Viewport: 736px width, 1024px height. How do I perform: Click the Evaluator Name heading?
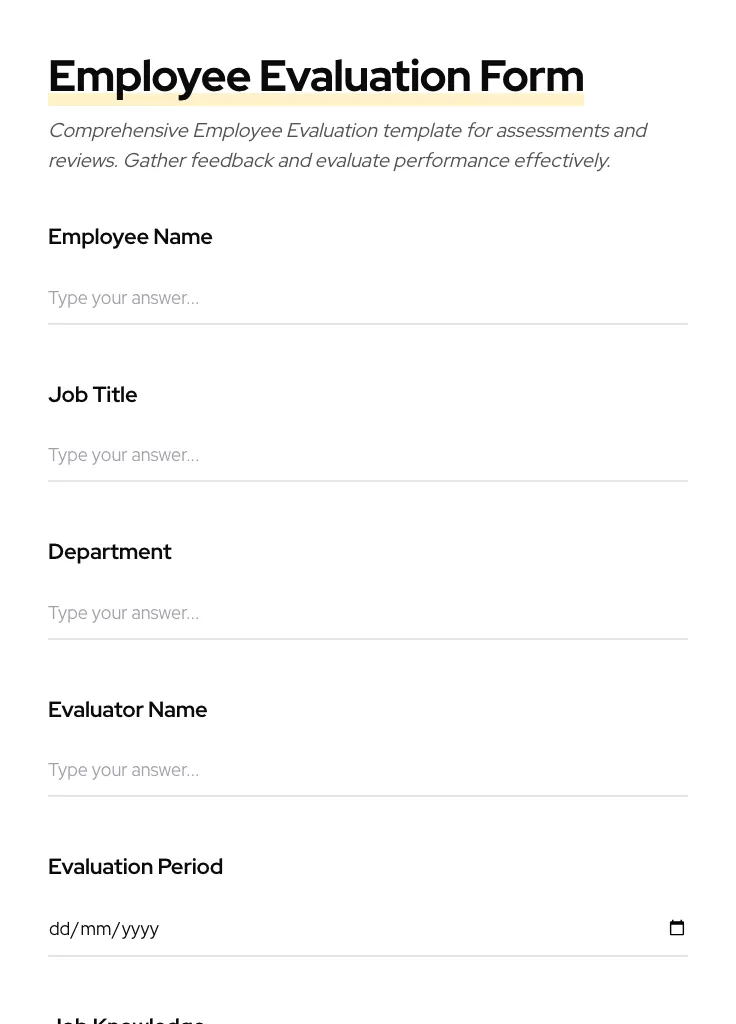click(127, 710)
